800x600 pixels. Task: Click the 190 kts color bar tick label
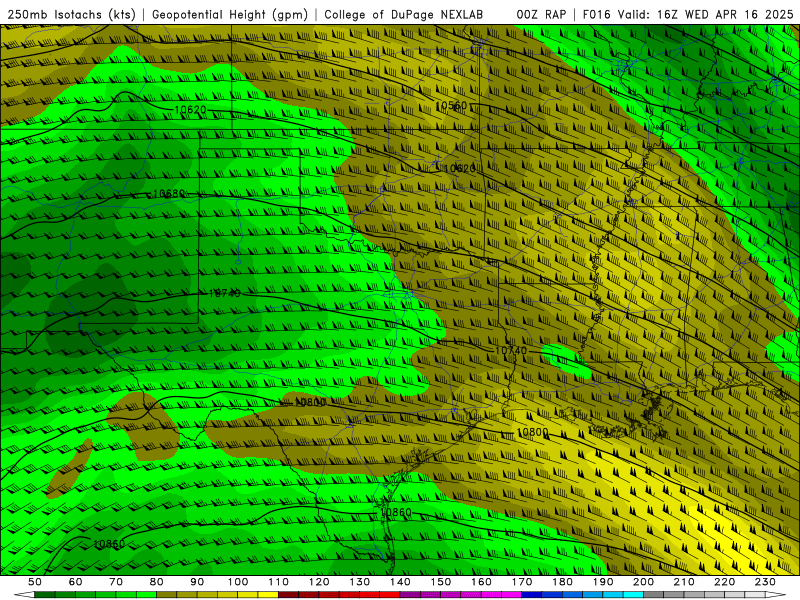click(603, 582)
